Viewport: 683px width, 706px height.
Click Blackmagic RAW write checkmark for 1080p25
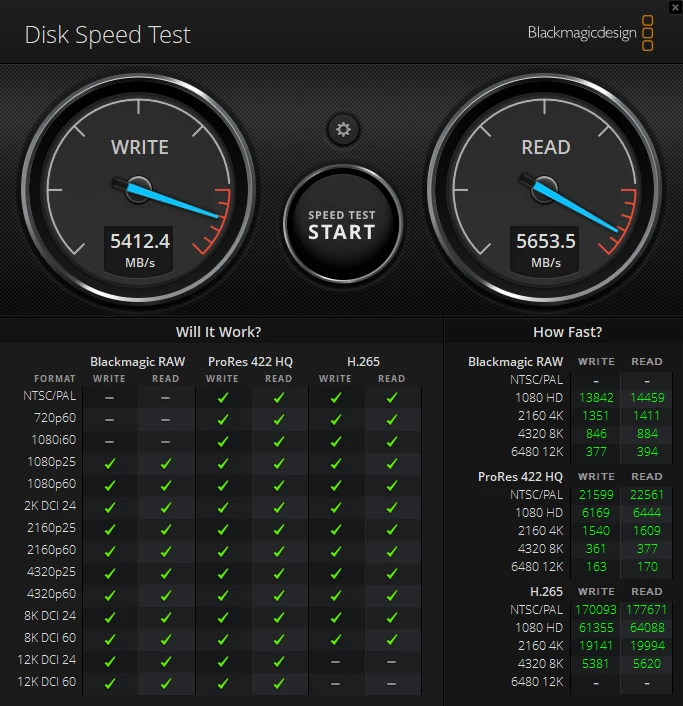point(109,464)
